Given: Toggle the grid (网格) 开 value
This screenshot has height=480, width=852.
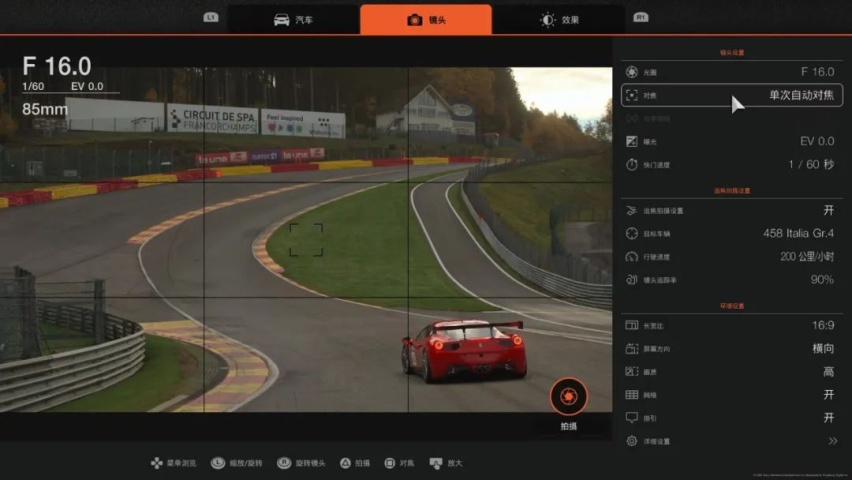Looking at the screenshot, I should [828, 395].
